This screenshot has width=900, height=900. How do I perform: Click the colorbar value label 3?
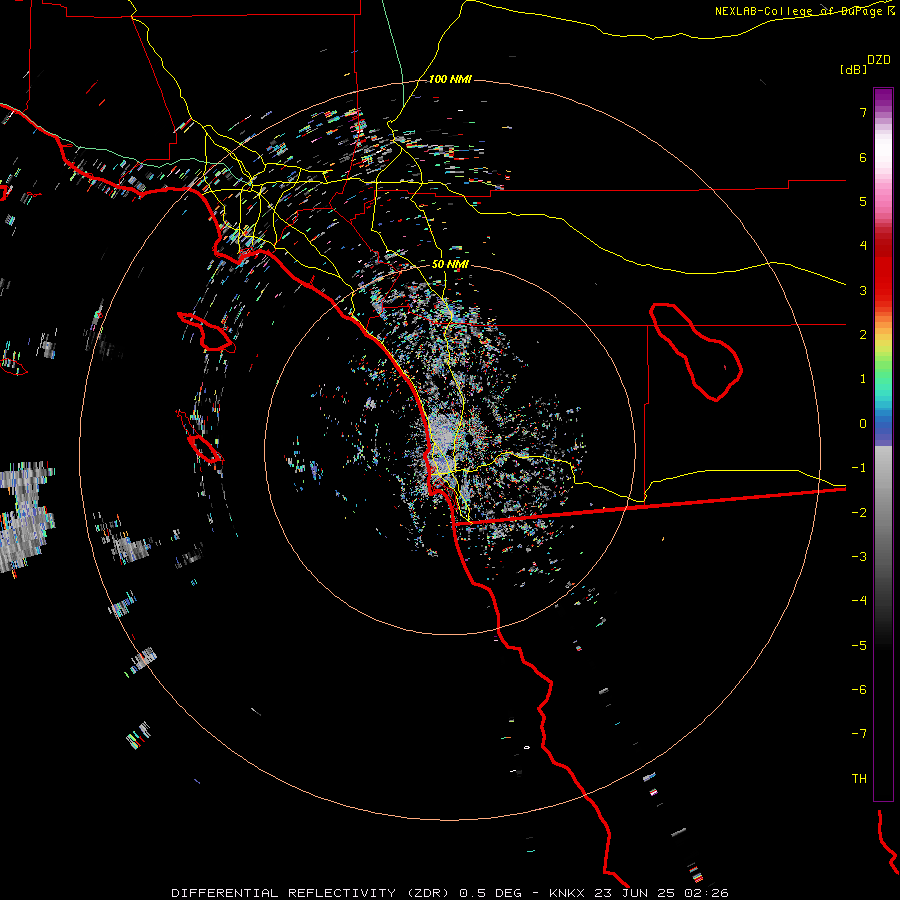863,290
